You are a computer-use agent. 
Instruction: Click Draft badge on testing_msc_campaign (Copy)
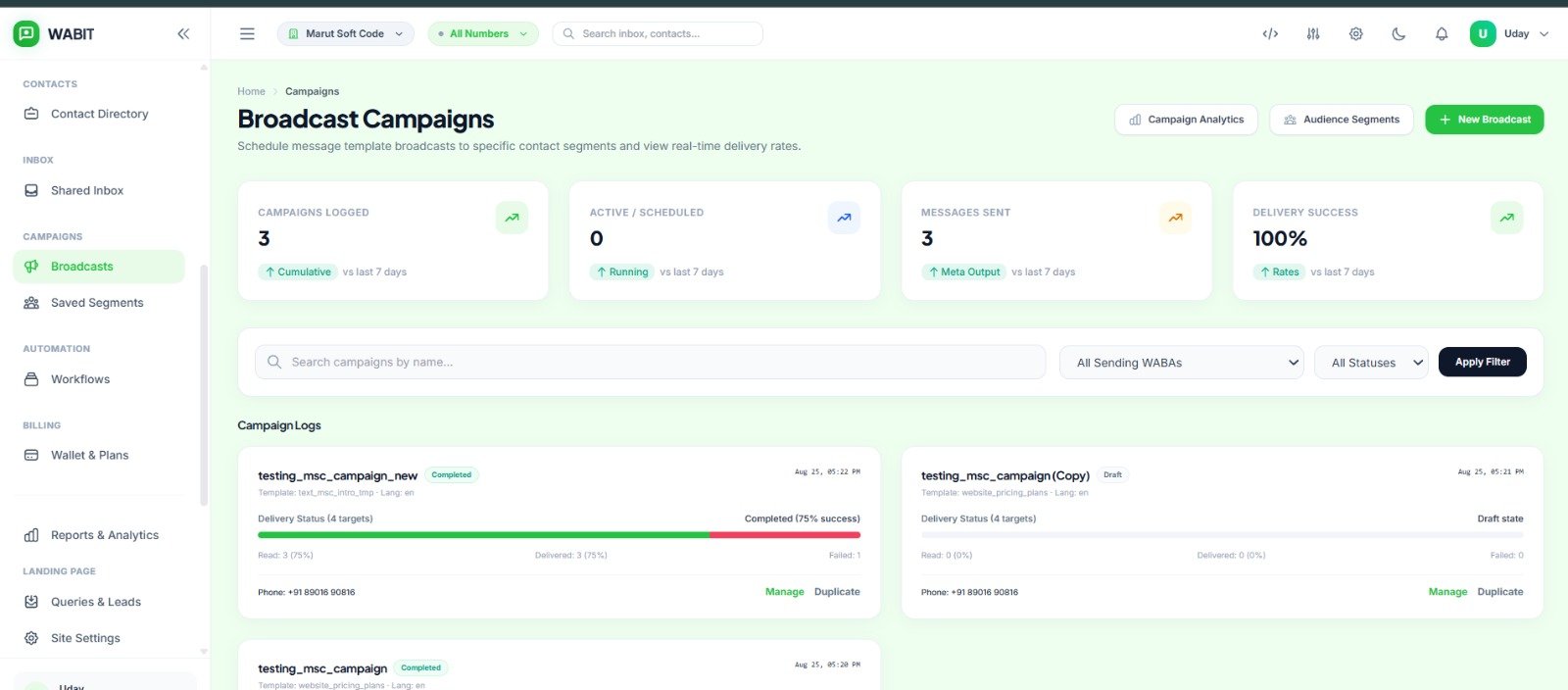tap(1112, 475)
